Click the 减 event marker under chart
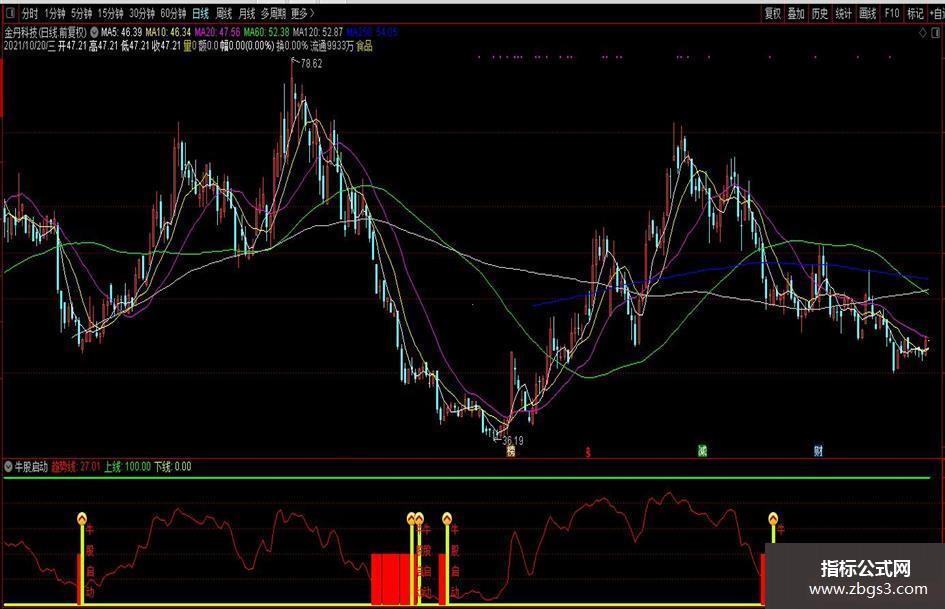 pos(702,451)
